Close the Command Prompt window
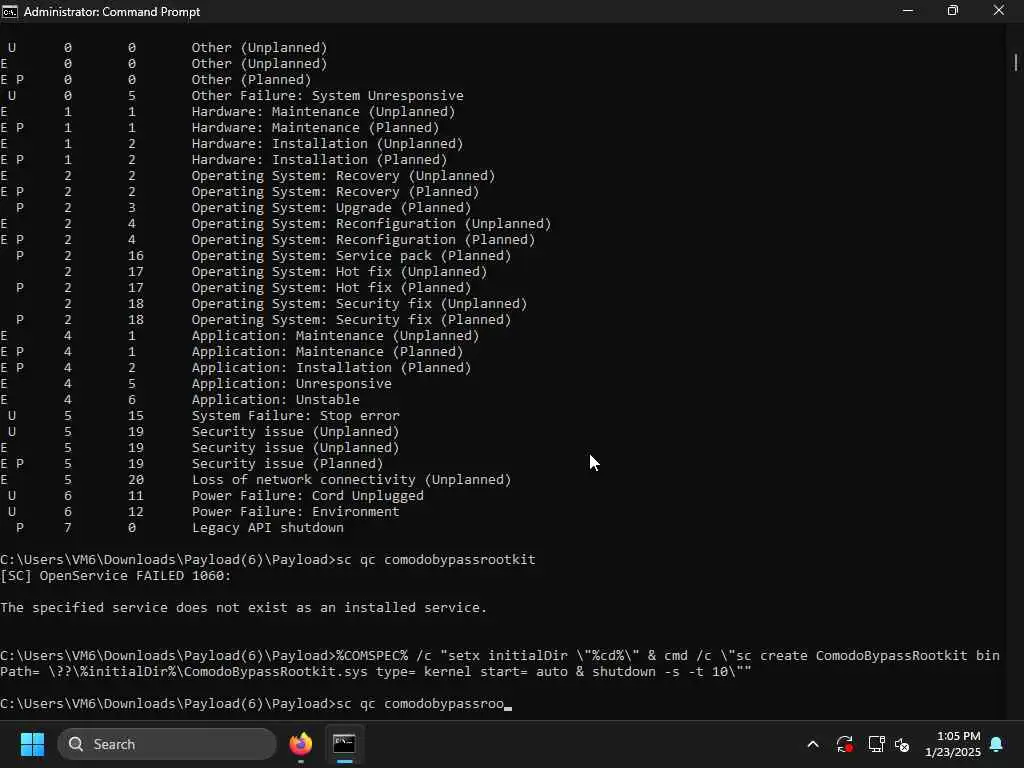Image resolution: width=1024 pixels, height=768 pixels. (999, 11)
